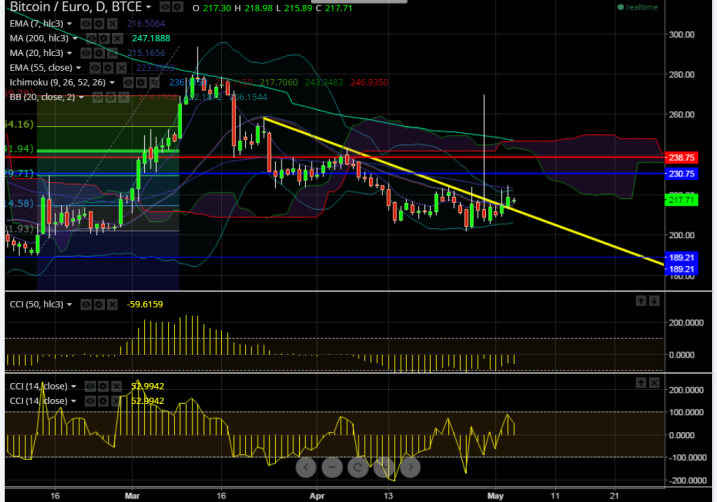The height and width of the screenshot is (502, 717).
Task: Click the EMA 7 value 216.5064
Action: [x=146, y=24]
